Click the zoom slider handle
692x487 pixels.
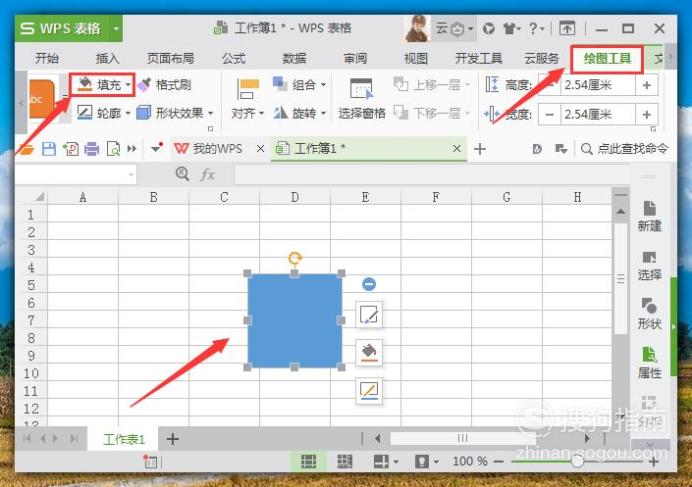pos(577,461)
